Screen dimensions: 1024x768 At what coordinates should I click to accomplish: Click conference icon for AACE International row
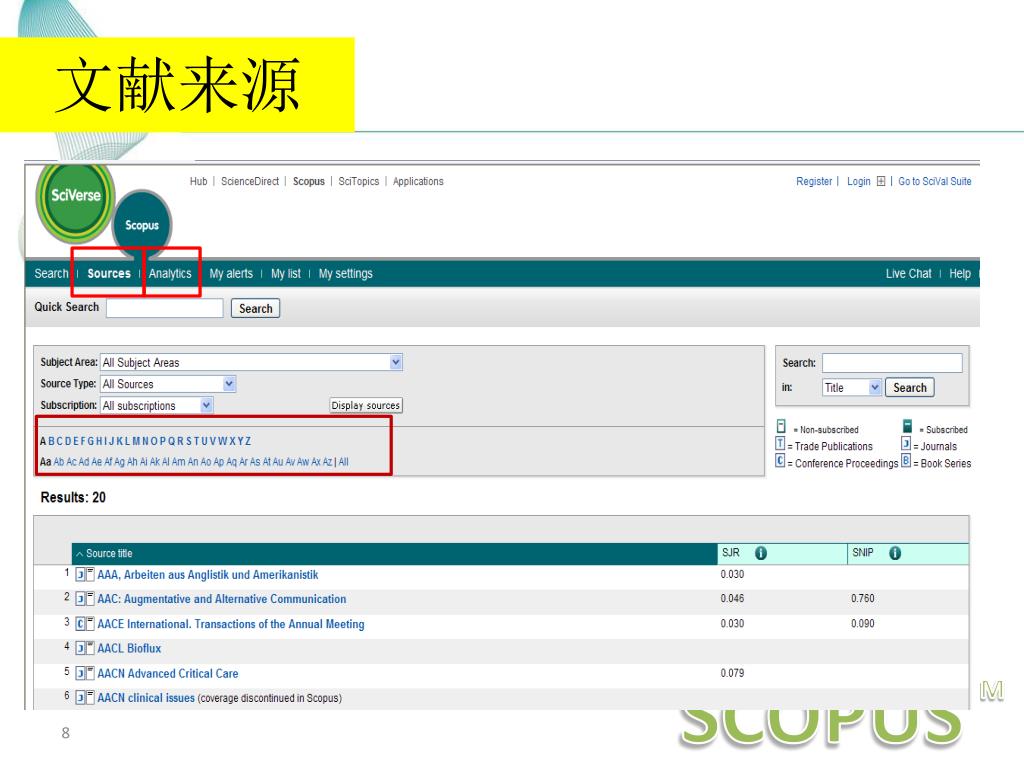(80, 624)
